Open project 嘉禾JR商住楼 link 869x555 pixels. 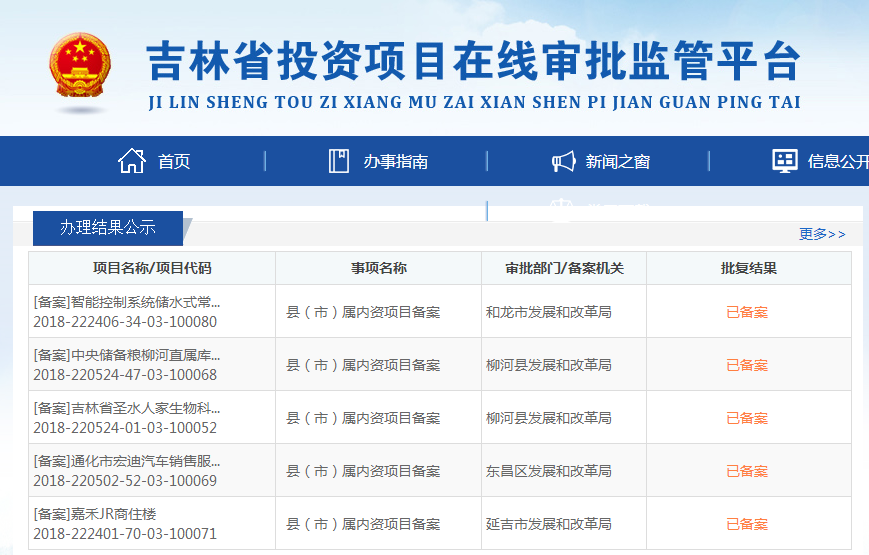pyautogui.click(x=95, y=514)
